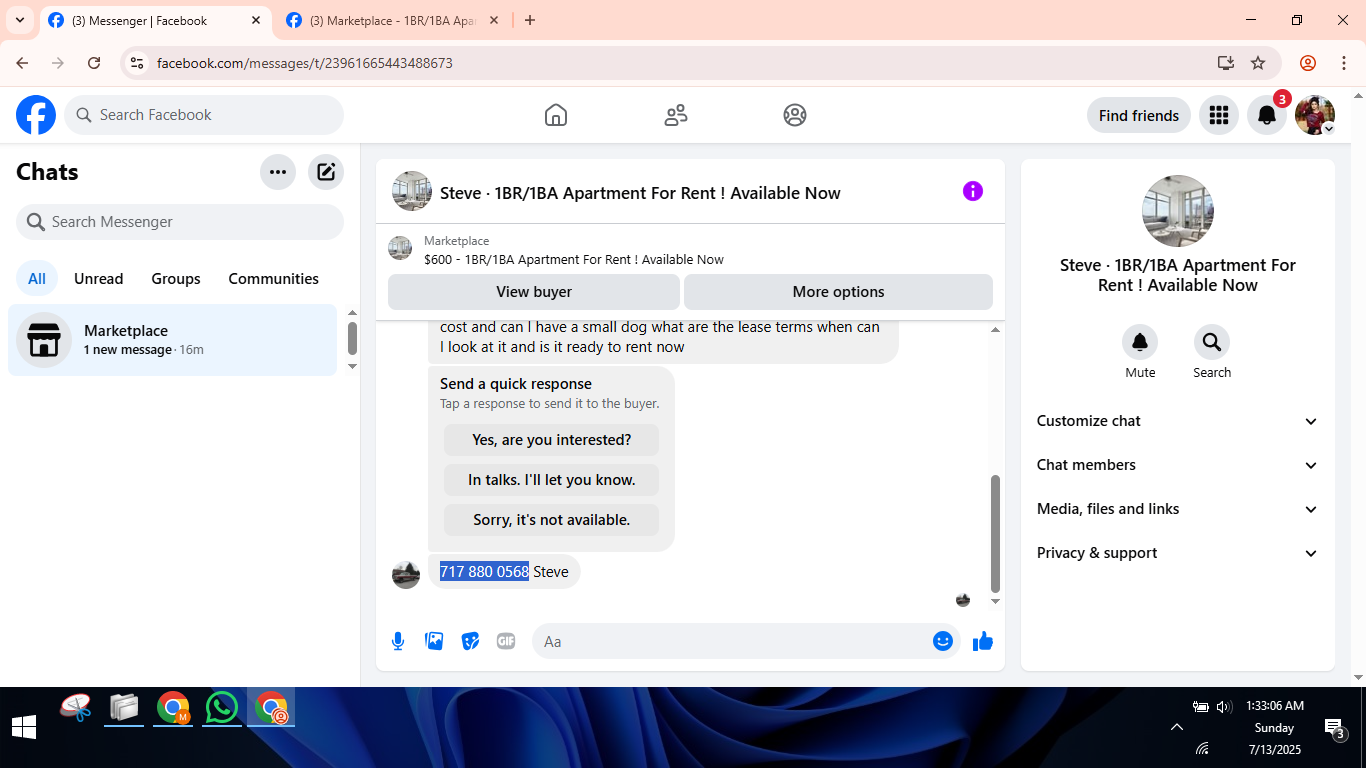
Task: Select the Communities chats tab
Action: (274, 279)
